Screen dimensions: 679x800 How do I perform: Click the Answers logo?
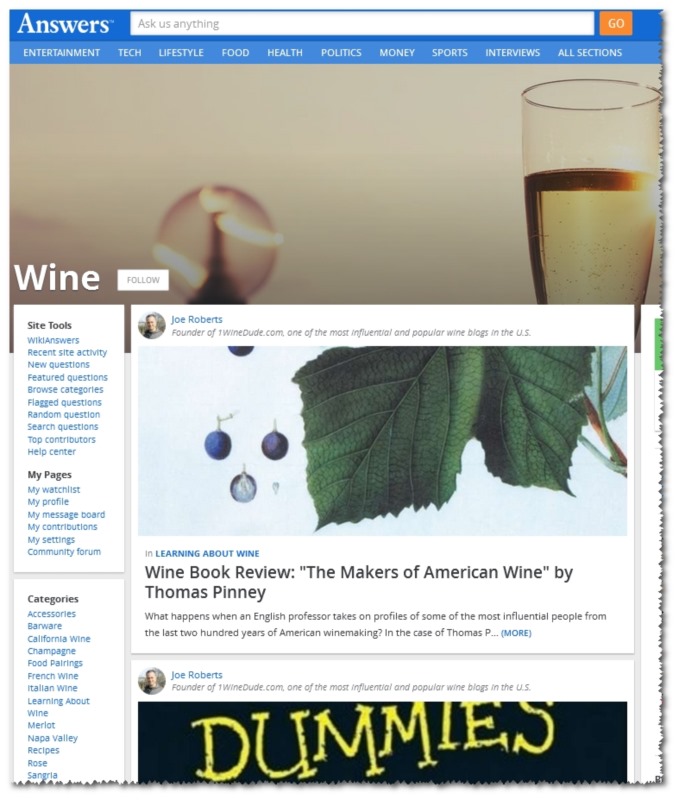point(64,24)
